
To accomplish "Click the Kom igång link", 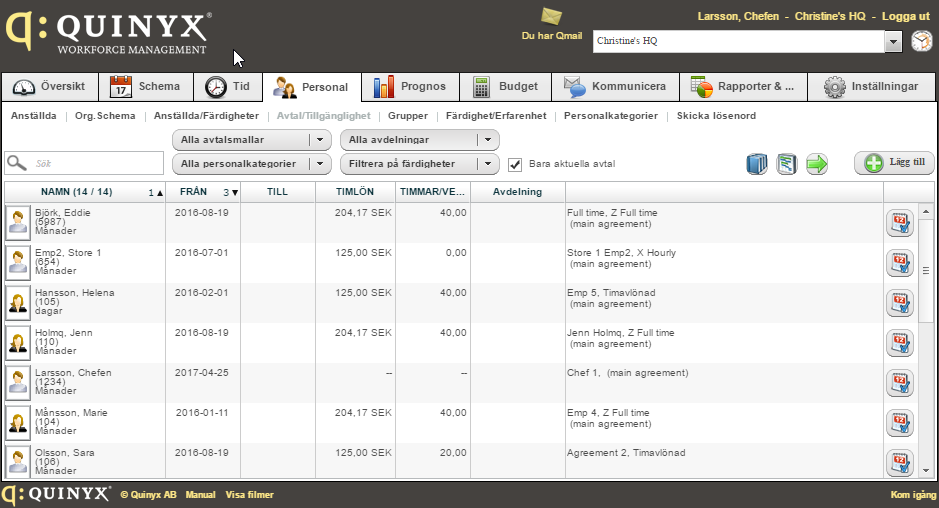I will tap(913, 495).
